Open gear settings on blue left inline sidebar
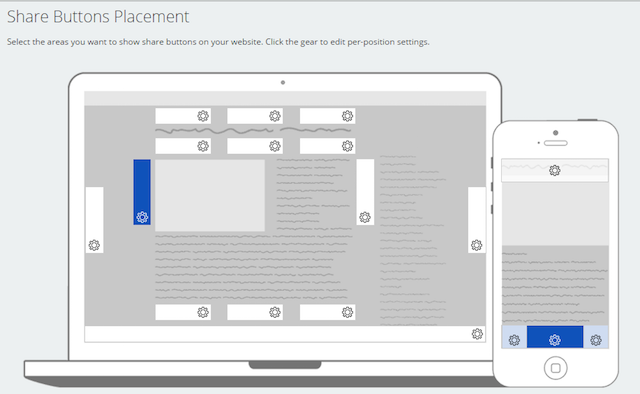Viewport: 640px width, 394px height. point(142,217)
